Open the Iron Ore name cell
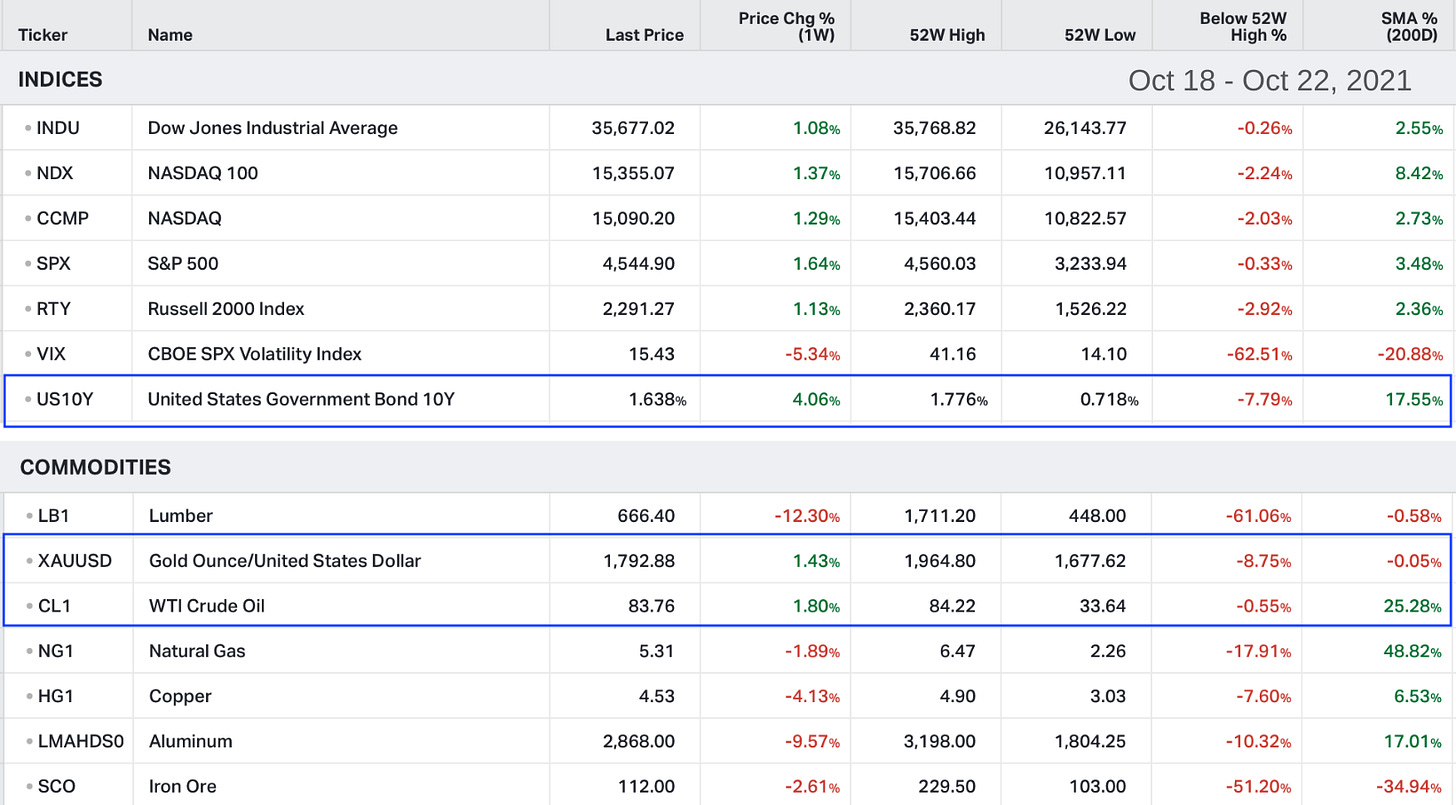1456x805 pixels. (x=182, y=786)
